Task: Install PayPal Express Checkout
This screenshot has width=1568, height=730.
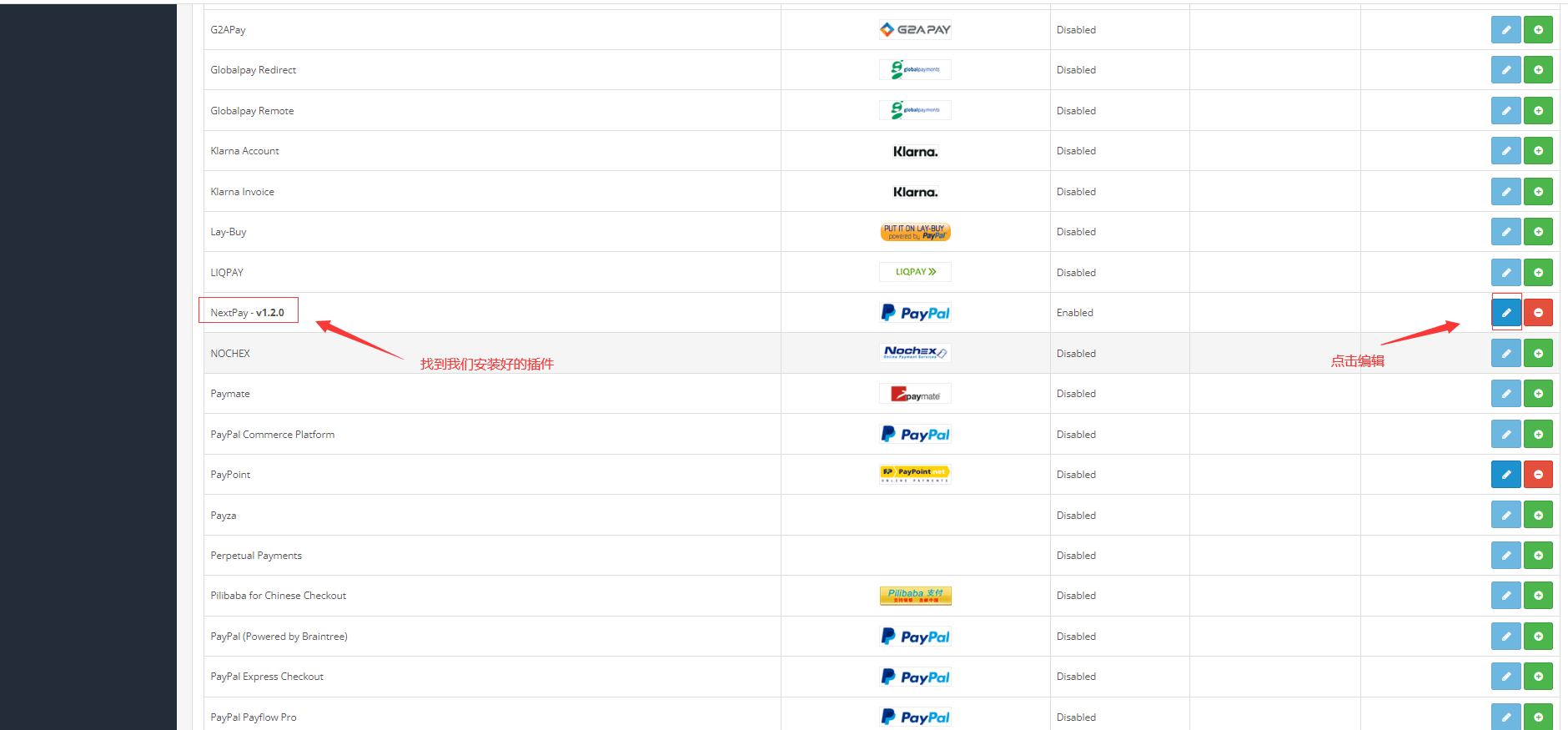Action: pyautogui.click(x=1538, y=677)
